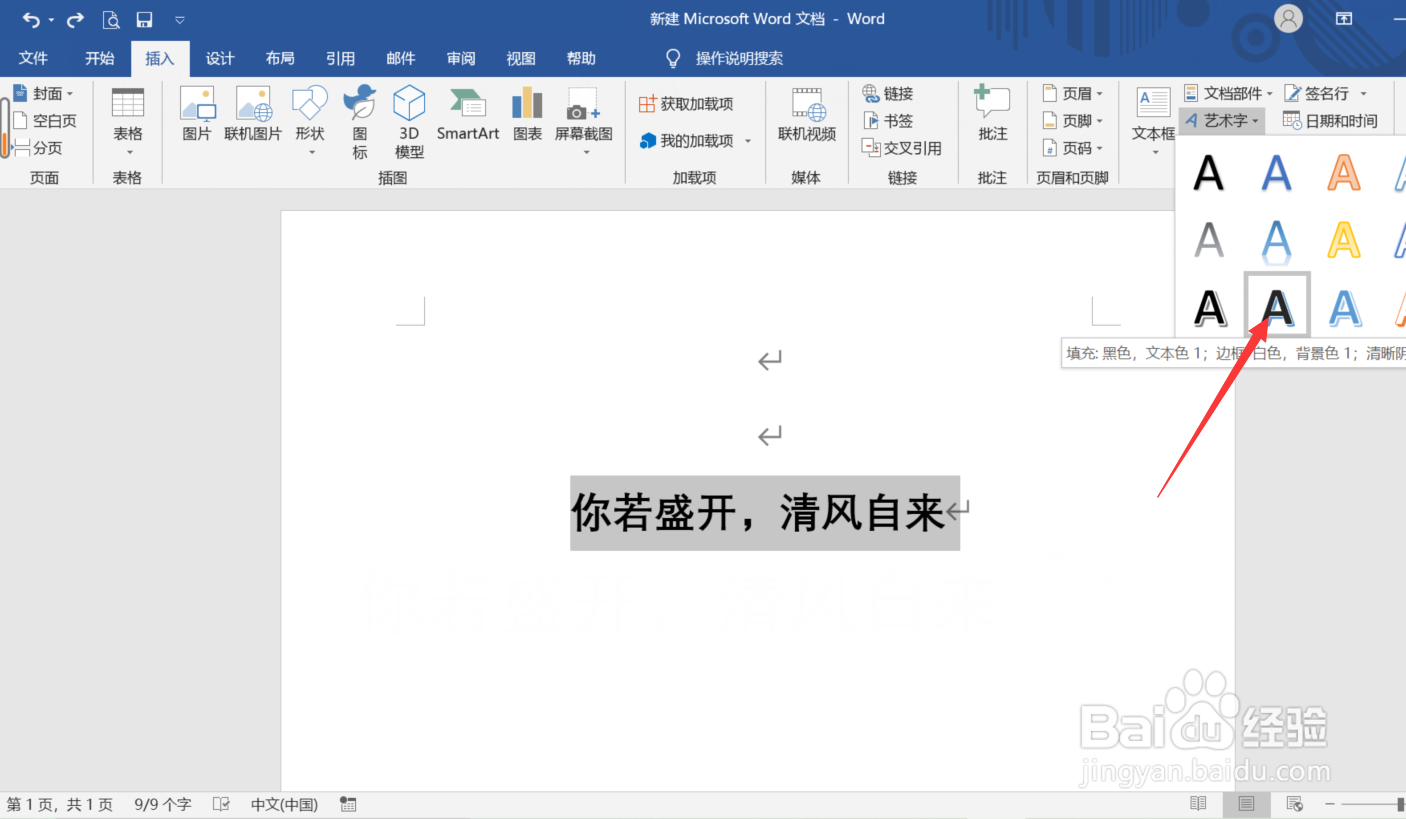Add a 批注 comment
This screenshot has width=1406, height=819.
click(992, 114)
